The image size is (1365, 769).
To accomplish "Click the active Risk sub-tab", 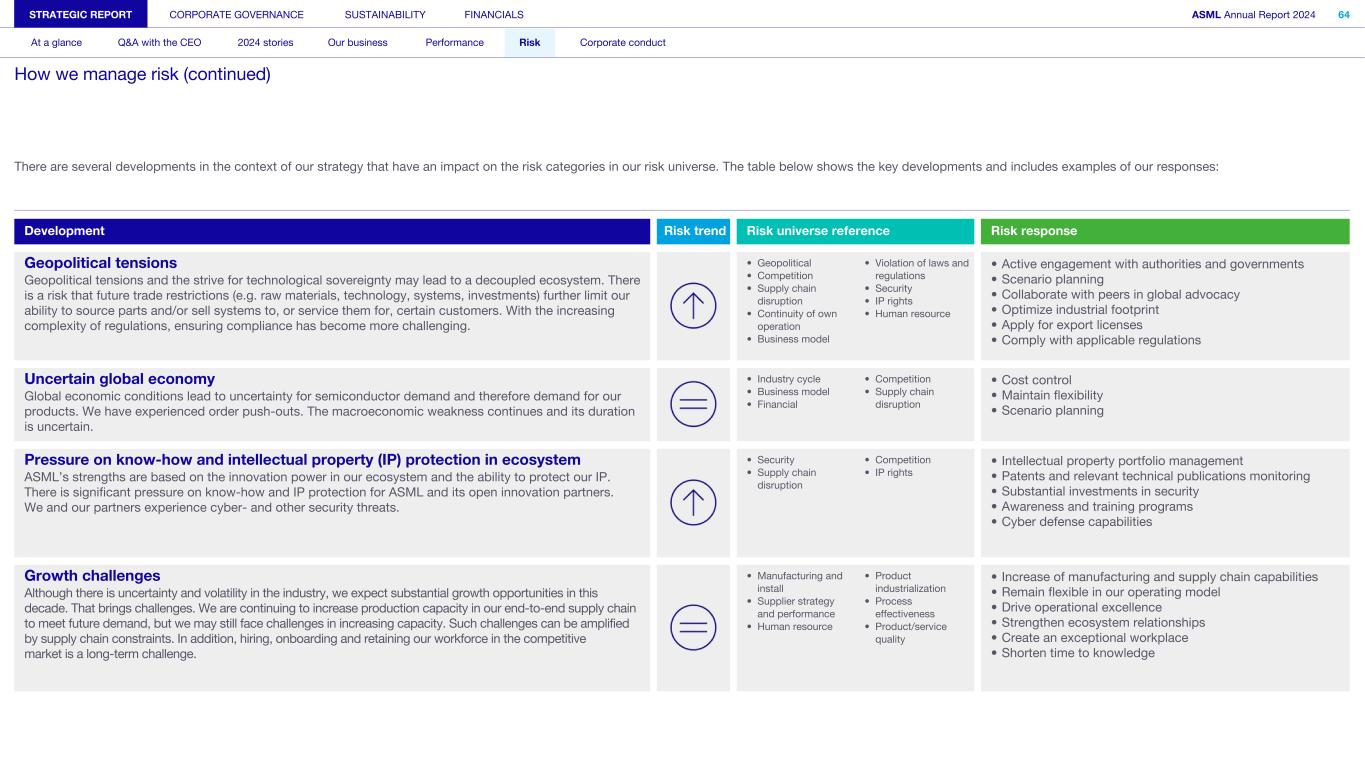I will click(x=529, y=43).
